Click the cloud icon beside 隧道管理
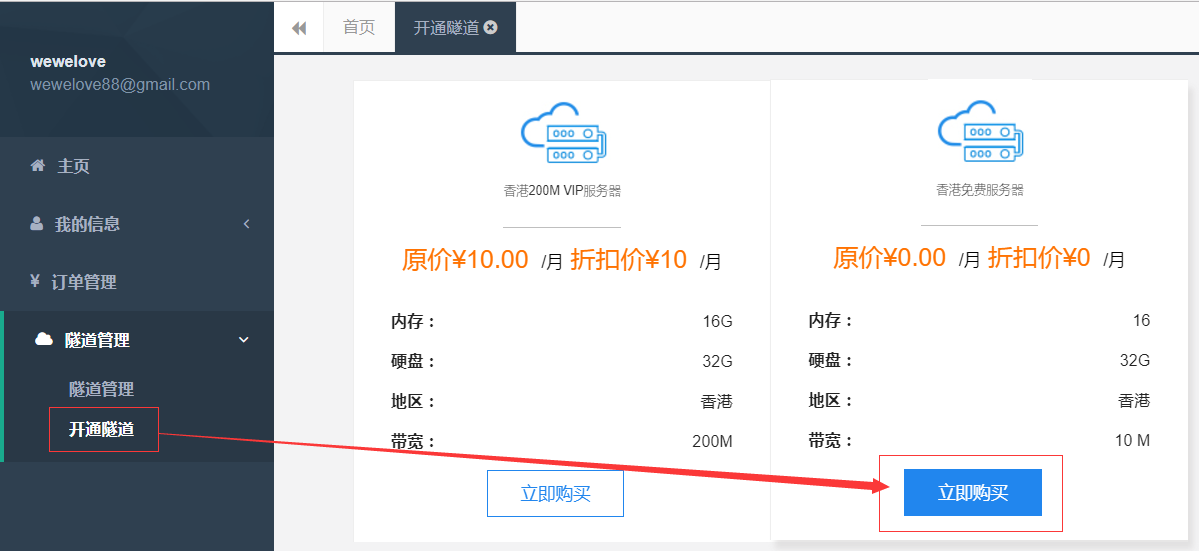 pos(43,340)
